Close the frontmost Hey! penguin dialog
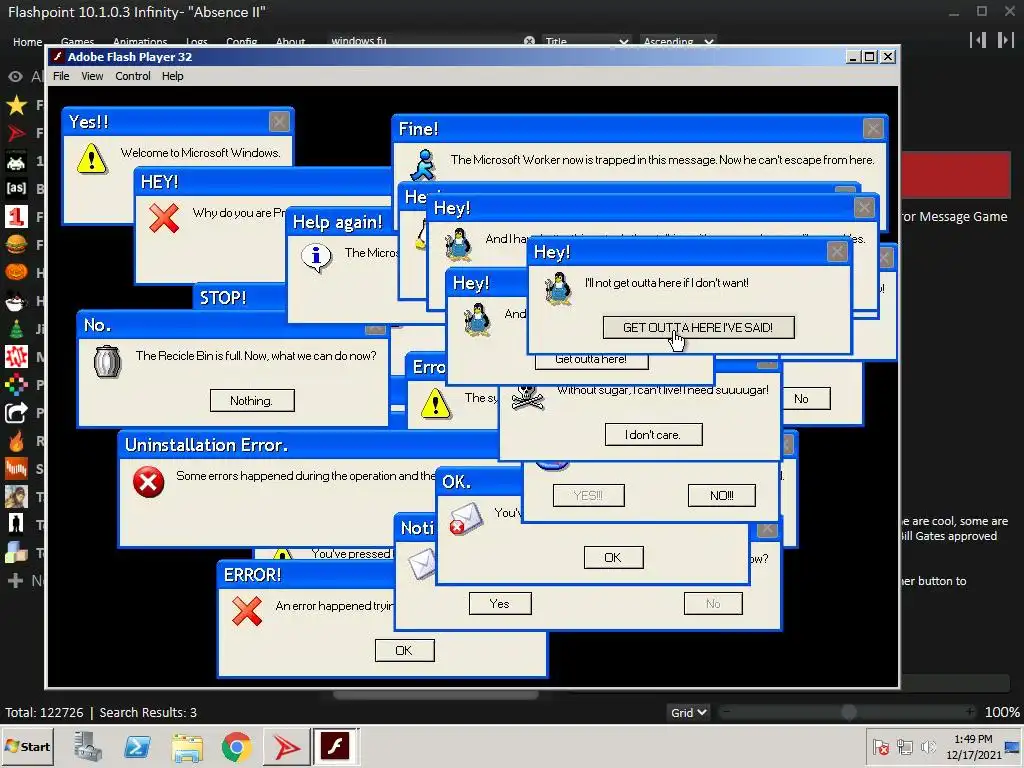Image resolution: width=1024 pixels, height=768 pixels. [x=837, y=251]
